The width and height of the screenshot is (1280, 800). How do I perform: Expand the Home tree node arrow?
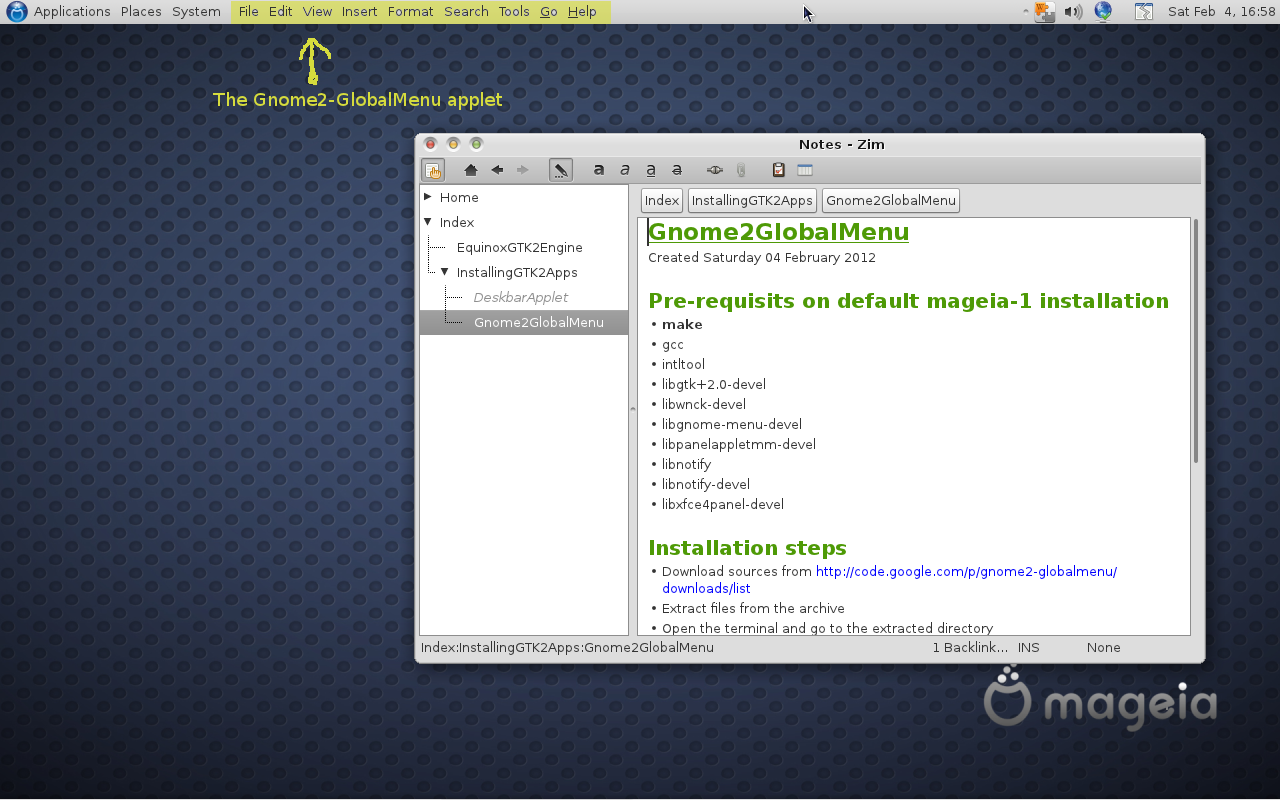(428, 197)
